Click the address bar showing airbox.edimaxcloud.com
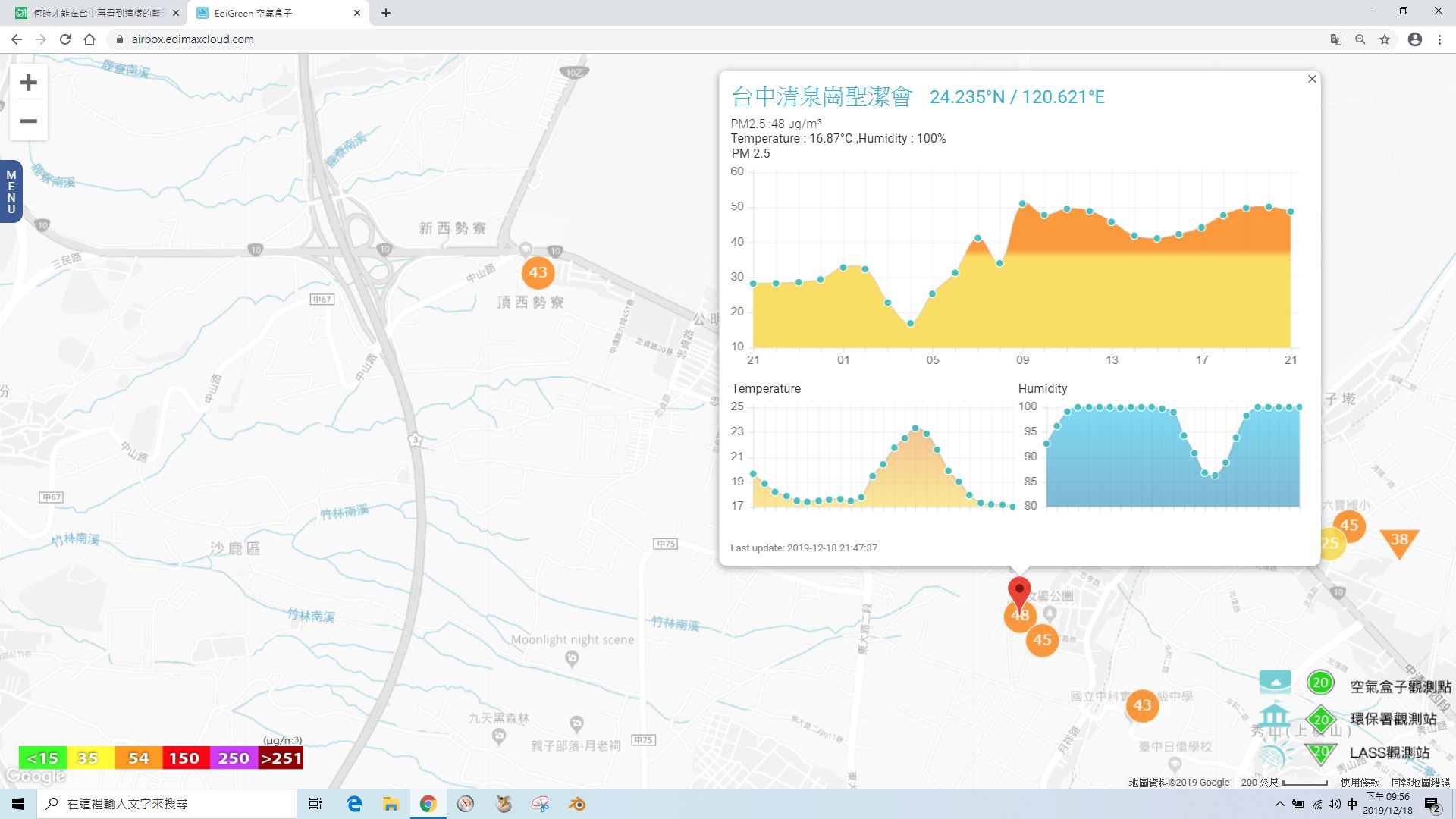The image size is (1456, 819). point(713,39)
